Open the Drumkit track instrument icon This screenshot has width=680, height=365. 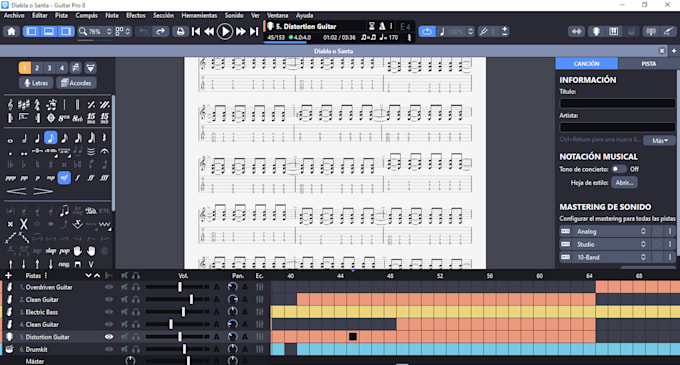[9, 349]
